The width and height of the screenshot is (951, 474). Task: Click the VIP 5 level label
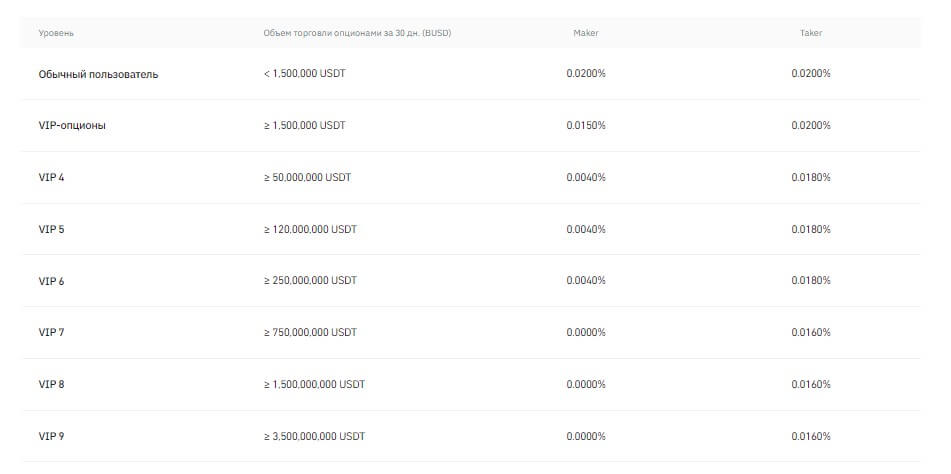52,229
